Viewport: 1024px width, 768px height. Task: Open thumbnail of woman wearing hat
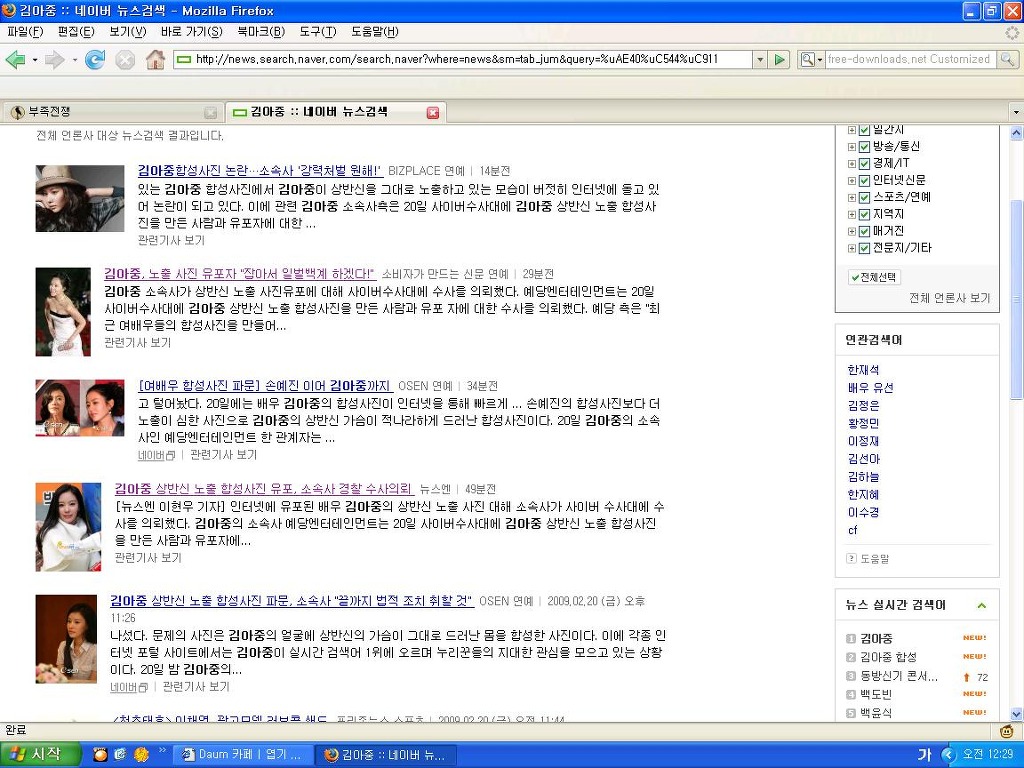tap(80, 199)
